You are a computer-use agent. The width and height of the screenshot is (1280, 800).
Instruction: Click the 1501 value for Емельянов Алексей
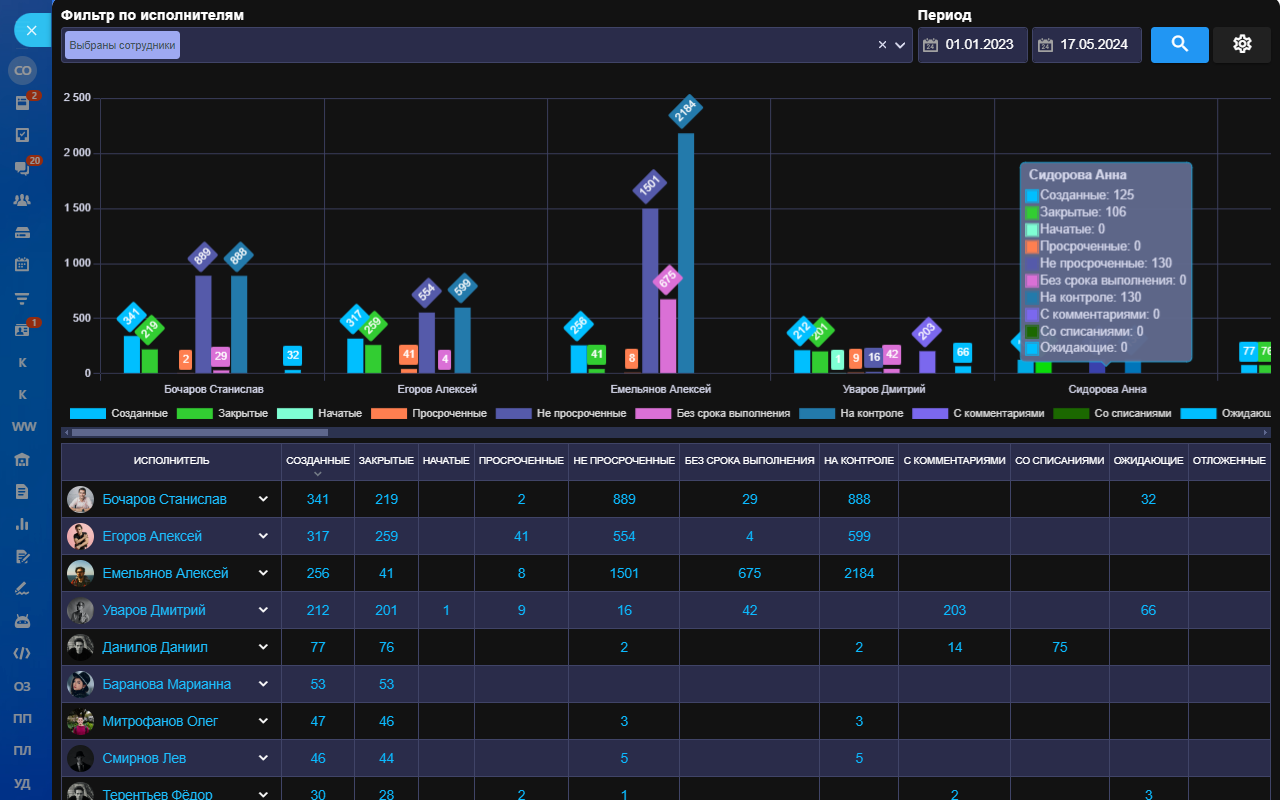[624, 573]
